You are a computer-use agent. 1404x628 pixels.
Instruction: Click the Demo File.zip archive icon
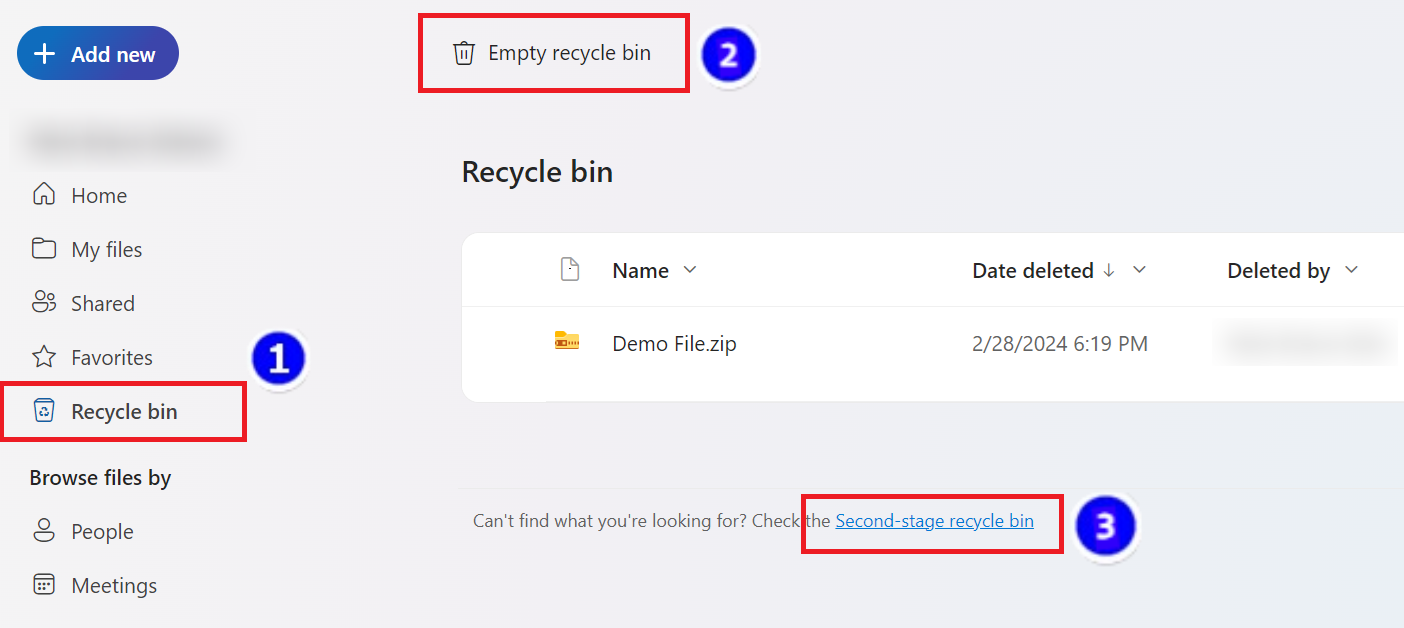point(567,342)
